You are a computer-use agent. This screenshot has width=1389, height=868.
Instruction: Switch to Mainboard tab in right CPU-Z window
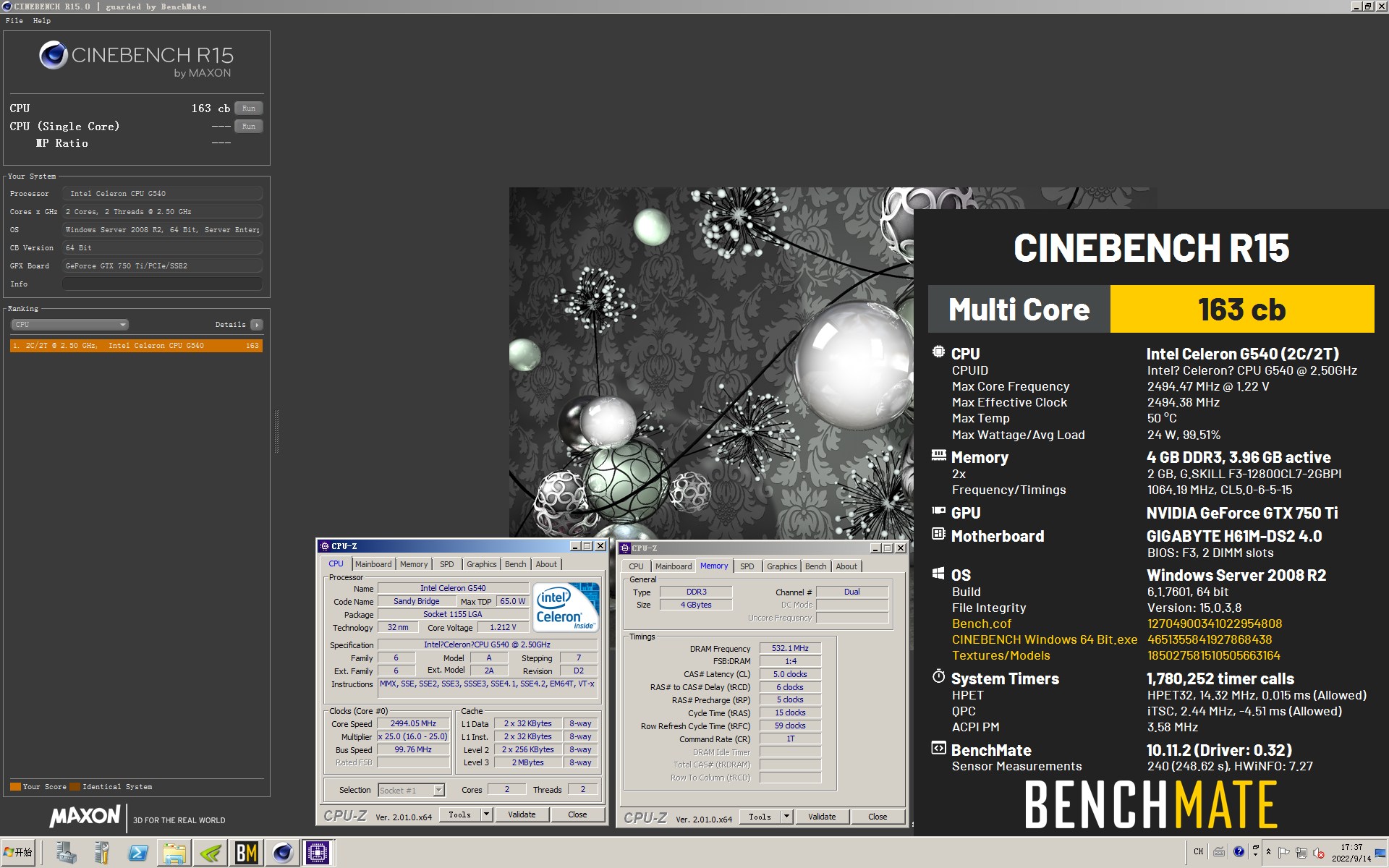coord(674,566)
